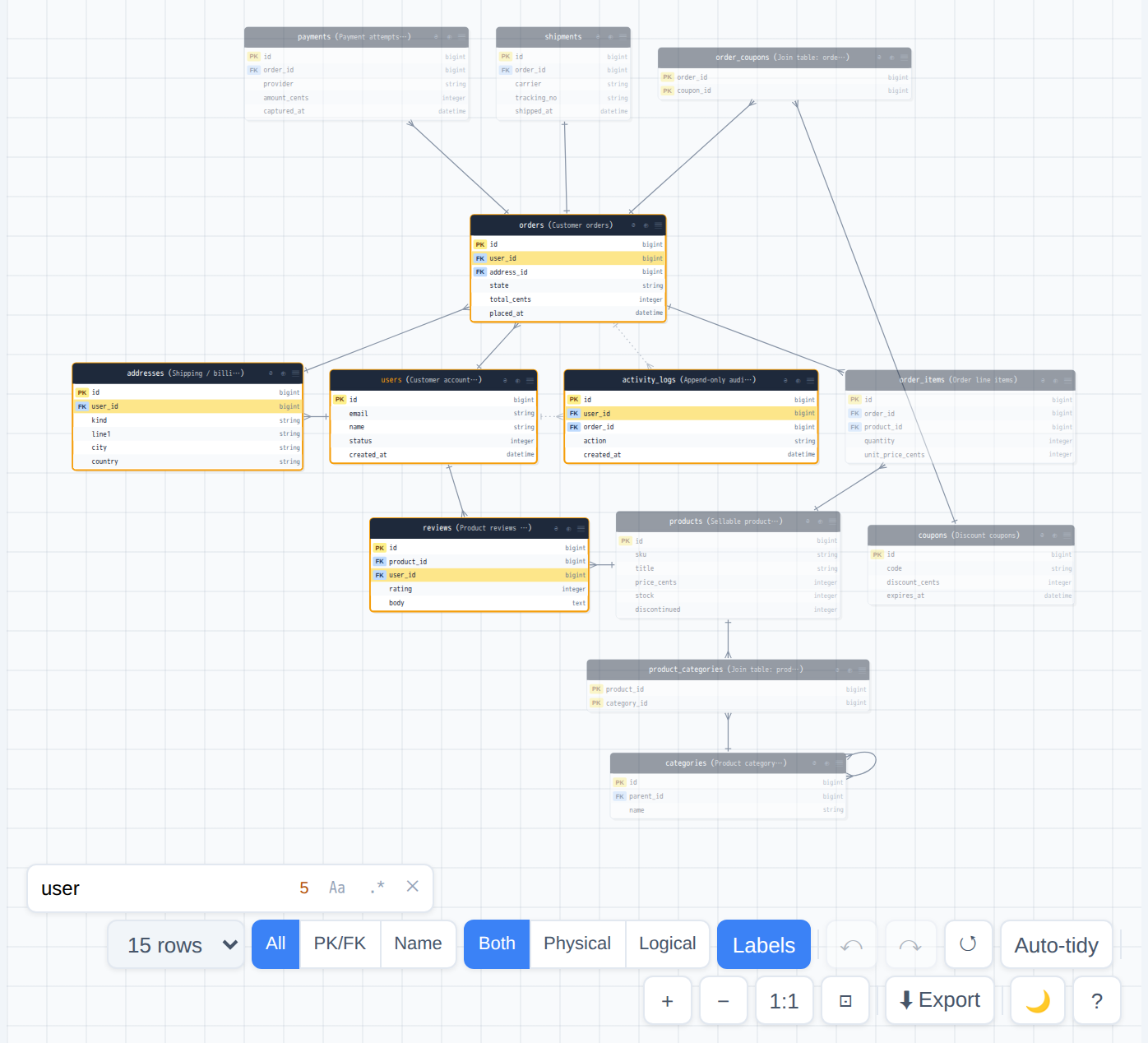The height and width of the screenshot is (1043, 1148).
Task: Select the PK/FK column filter tab
Action: tap(340, 944)
